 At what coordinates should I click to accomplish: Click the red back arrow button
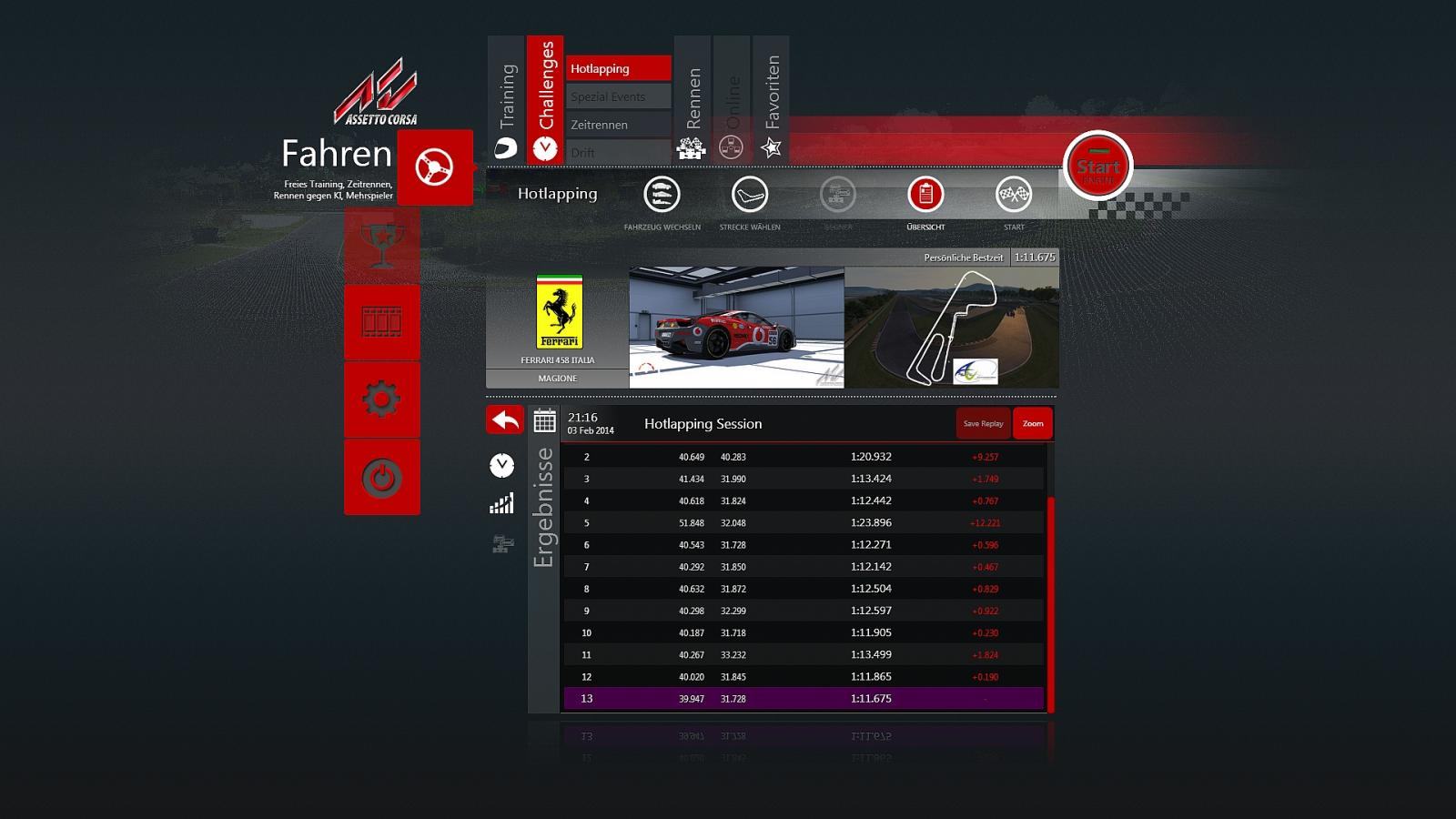coord(505,420)
